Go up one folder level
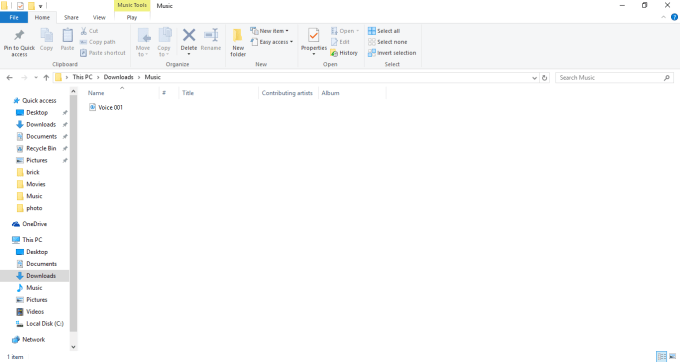Viewport: 680px width, 362px height. [x=46, y=78]
